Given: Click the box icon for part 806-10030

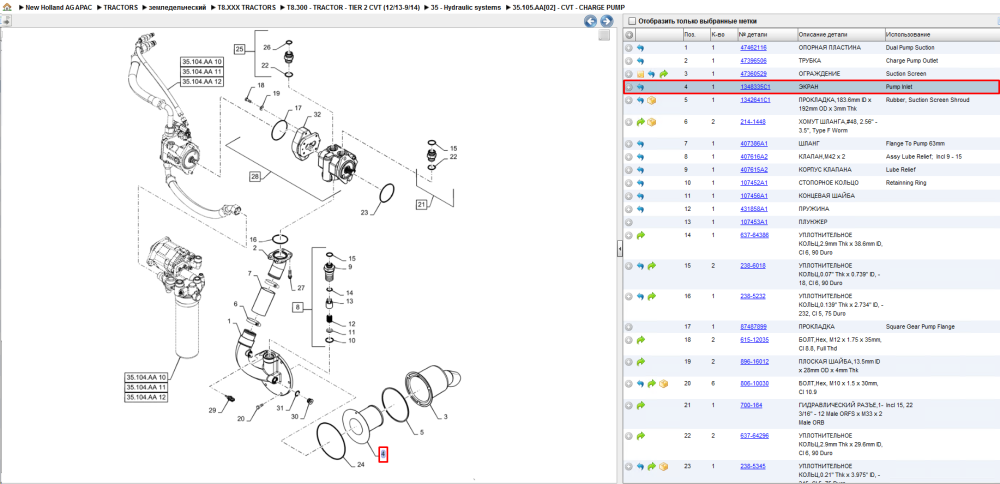Looking at the screenshot, I should coord(663,384).
